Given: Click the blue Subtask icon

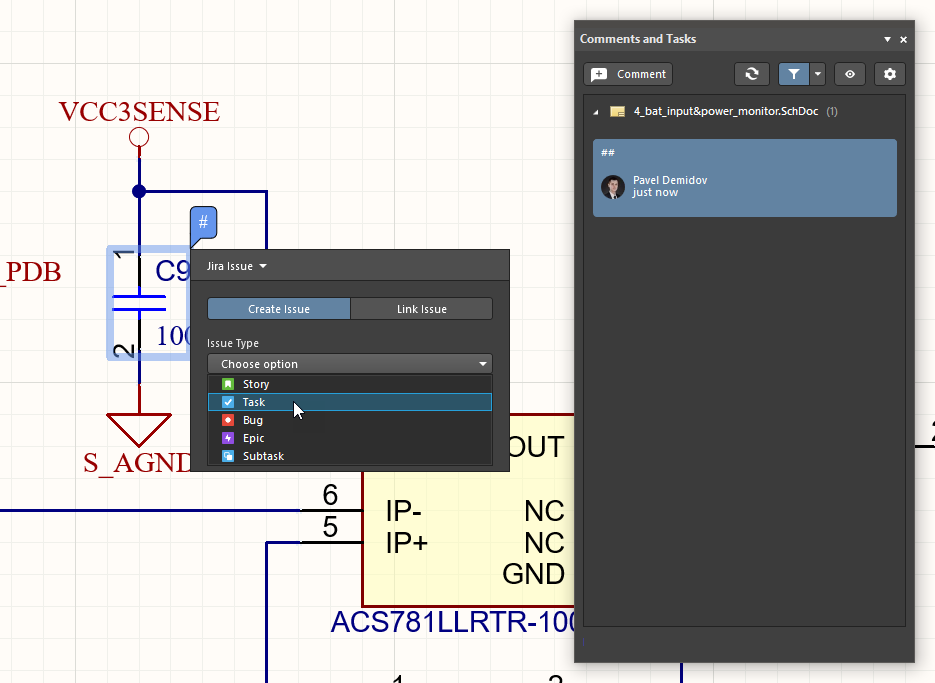Looking at the screenshot, I should click(x=228, y=456).
